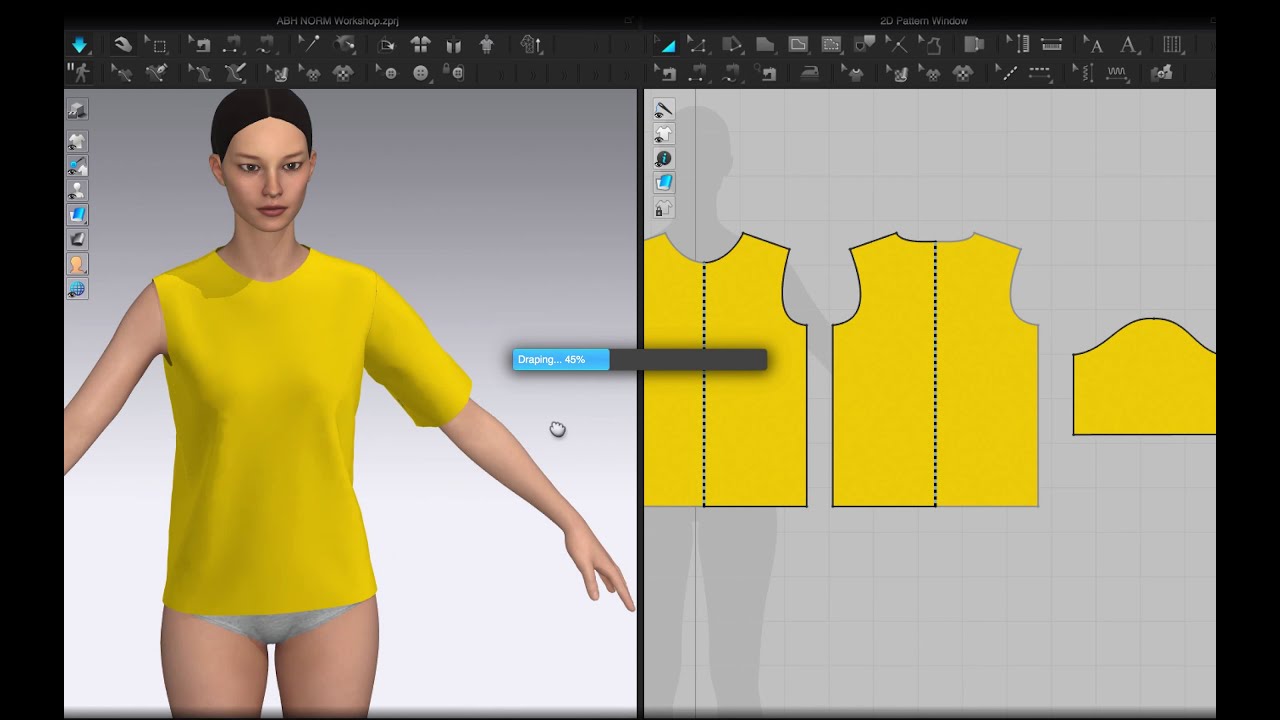Toggle needle display eye icon in 2D sidebar
The height and width of the screenshot is (720, 1280).
664,109
